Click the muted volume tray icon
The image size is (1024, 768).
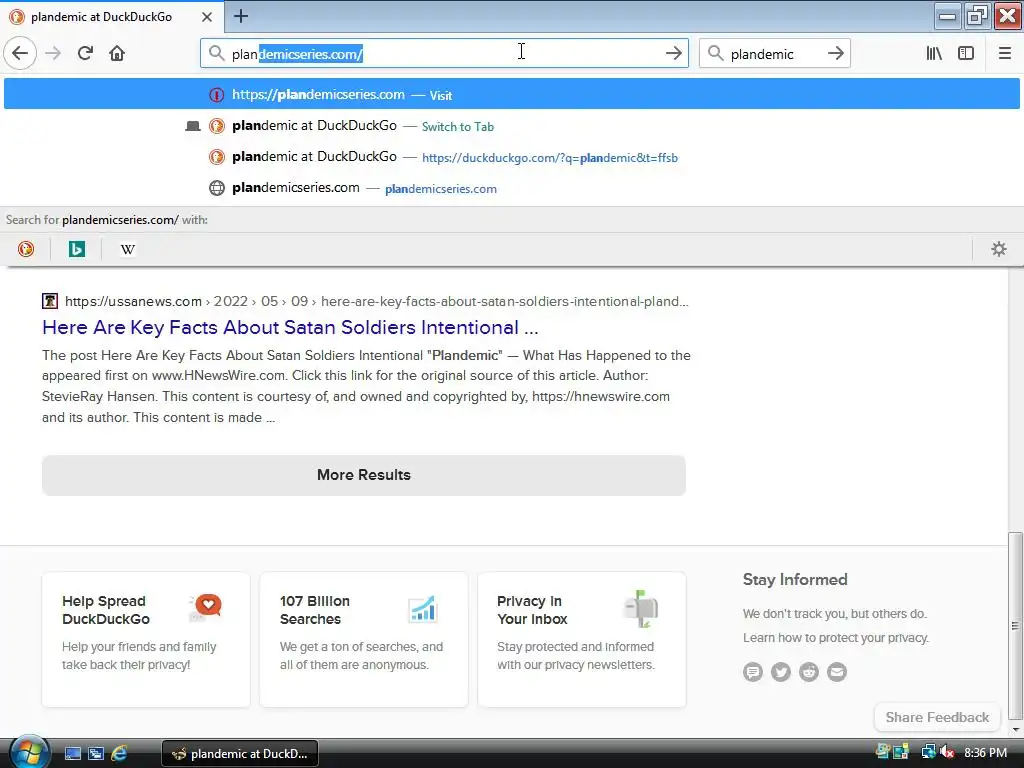946,752
